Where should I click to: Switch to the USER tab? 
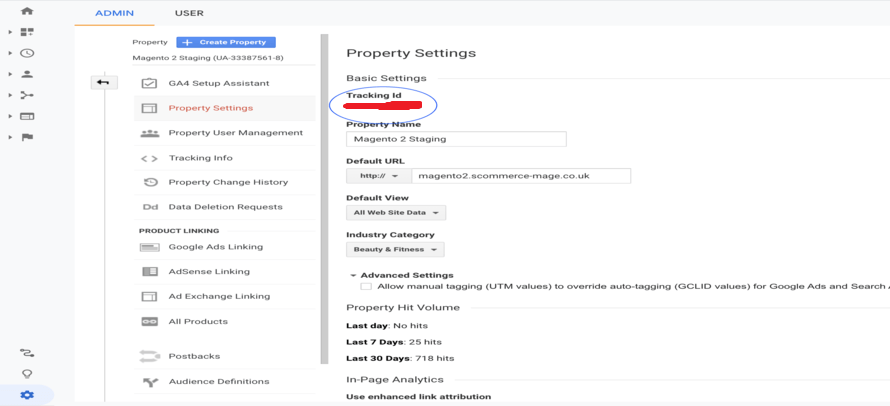pos(189,13)
